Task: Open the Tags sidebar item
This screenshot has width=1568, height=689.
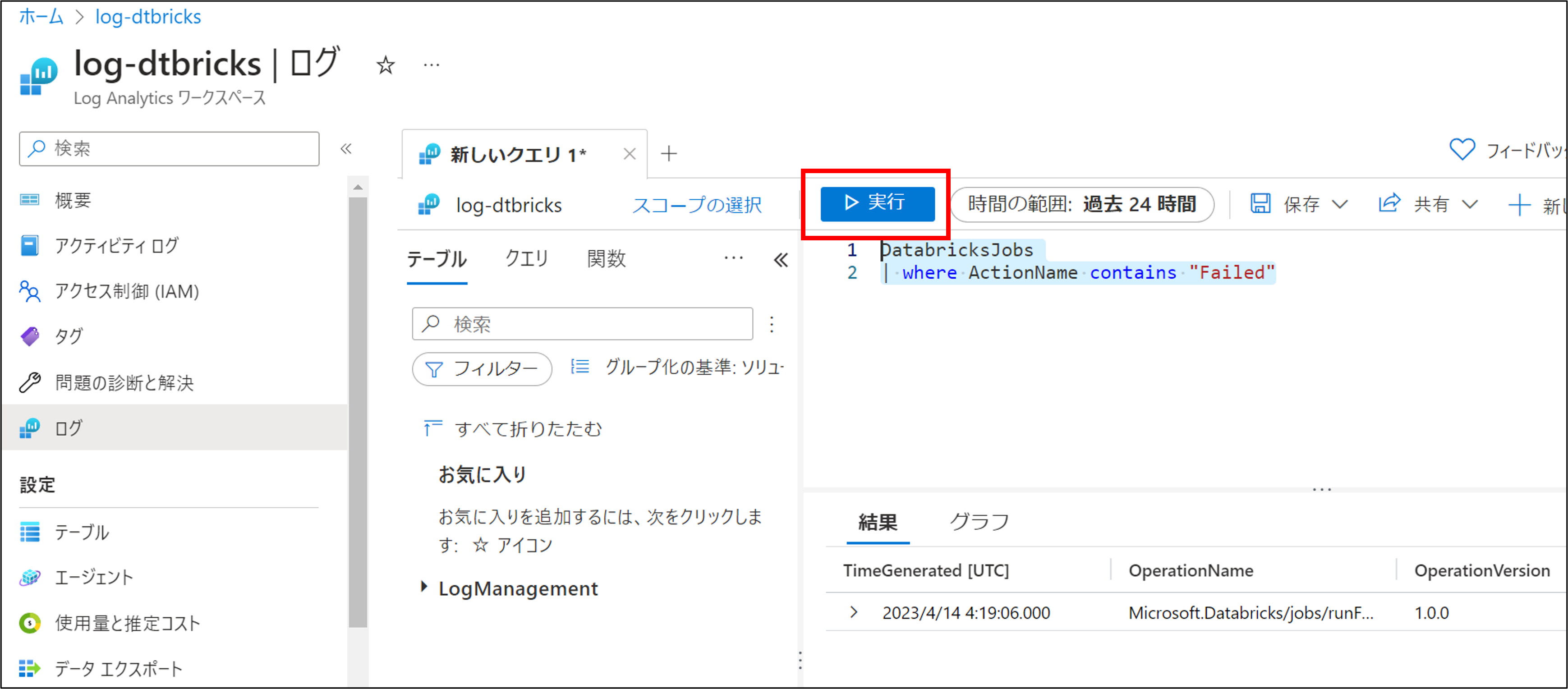Action: 68,336
